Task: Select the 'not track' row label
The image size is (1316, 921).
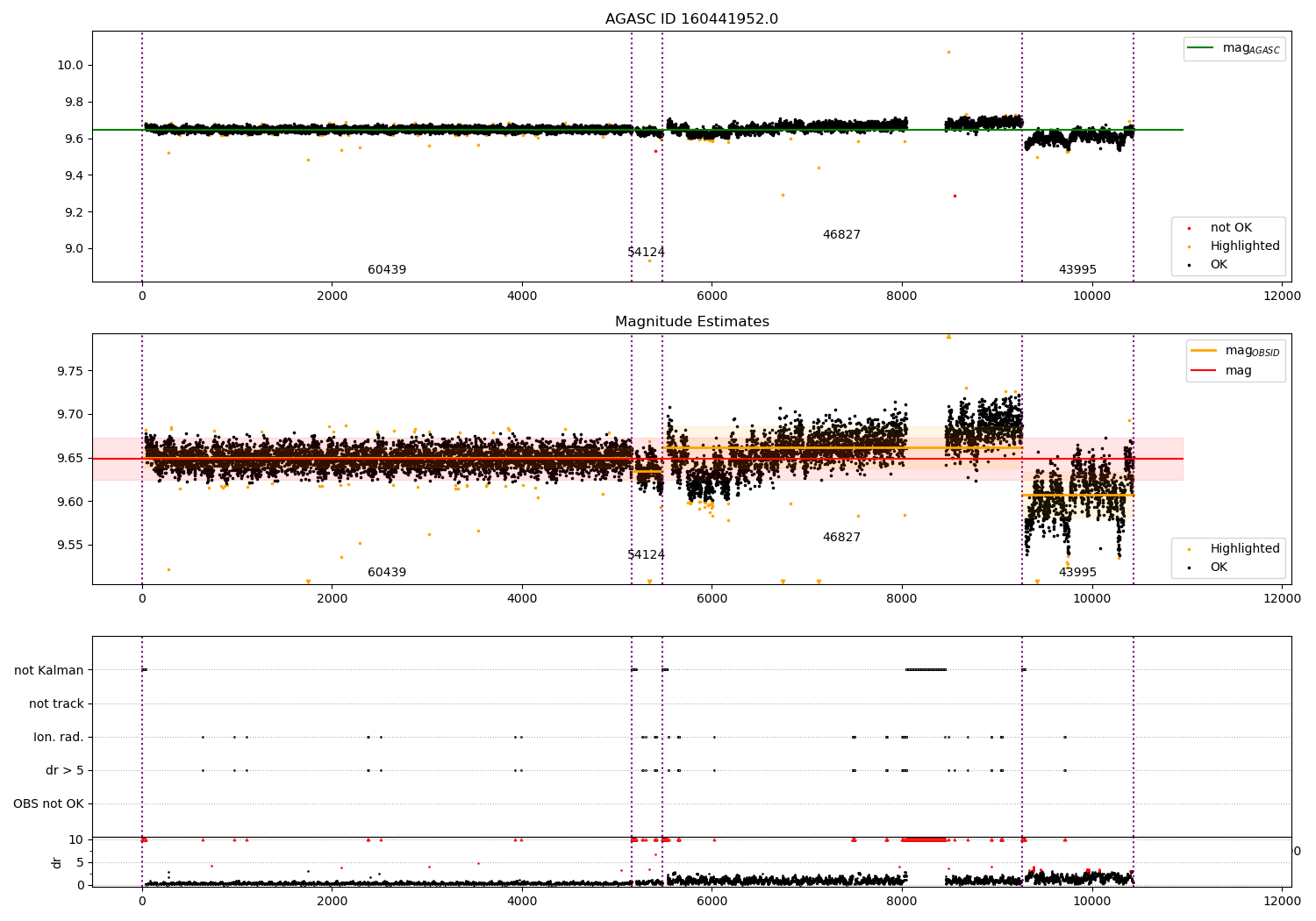Action: coord(56,703)
